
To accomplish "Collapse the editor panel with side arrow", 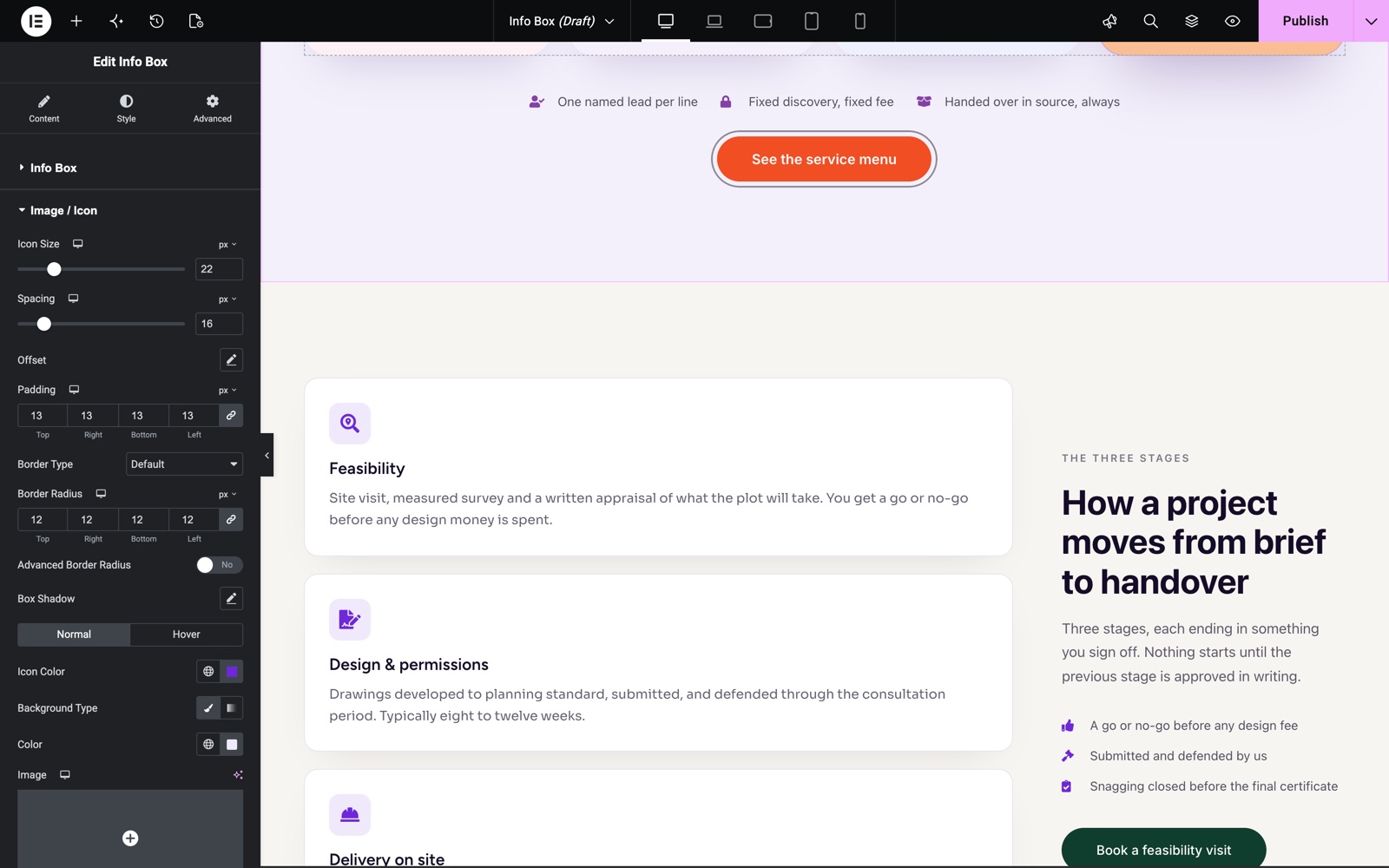I will 267,455.
